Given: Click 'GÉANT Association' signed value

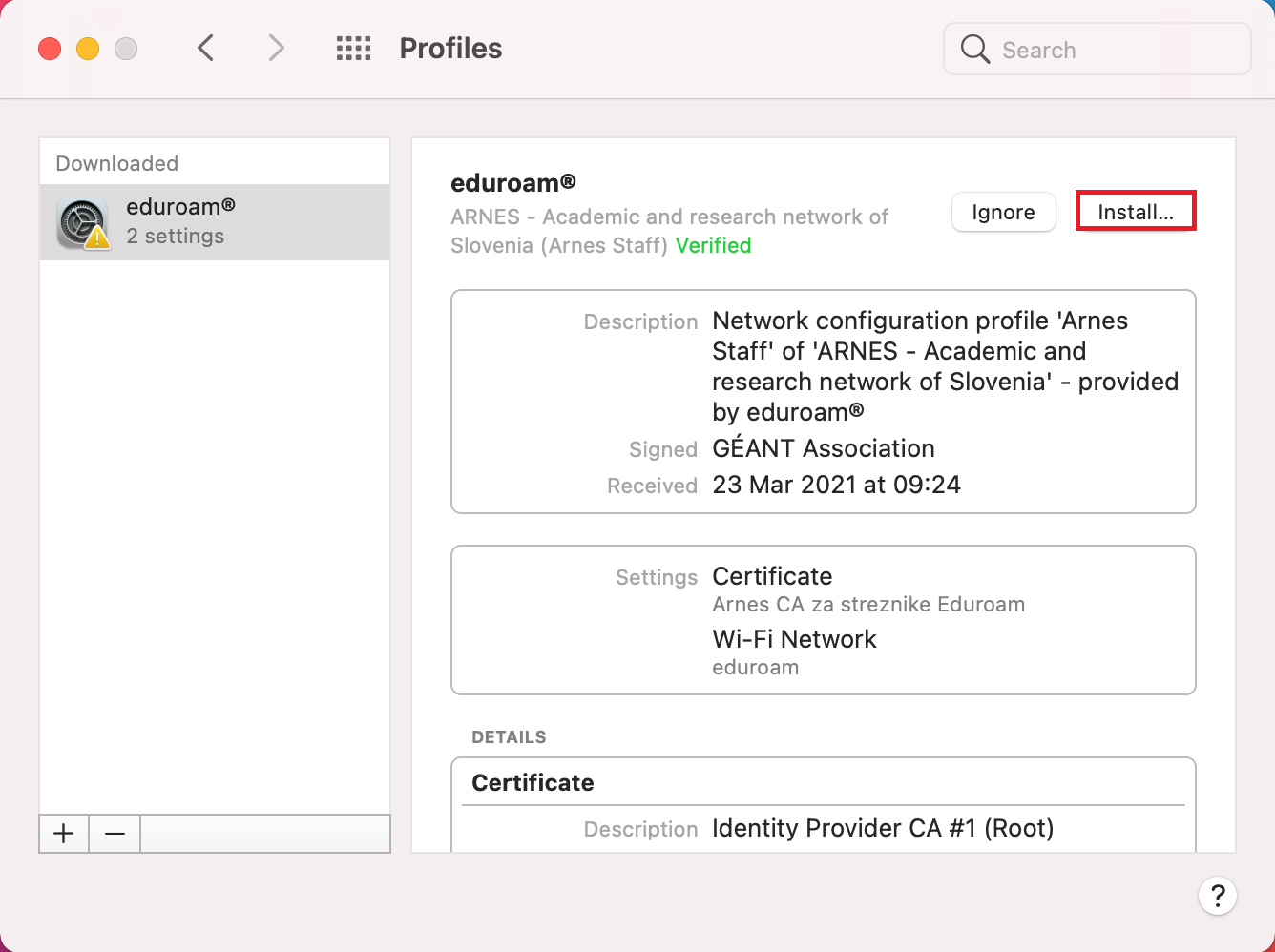Looking at the screenshot, I should tap(824, 448).
